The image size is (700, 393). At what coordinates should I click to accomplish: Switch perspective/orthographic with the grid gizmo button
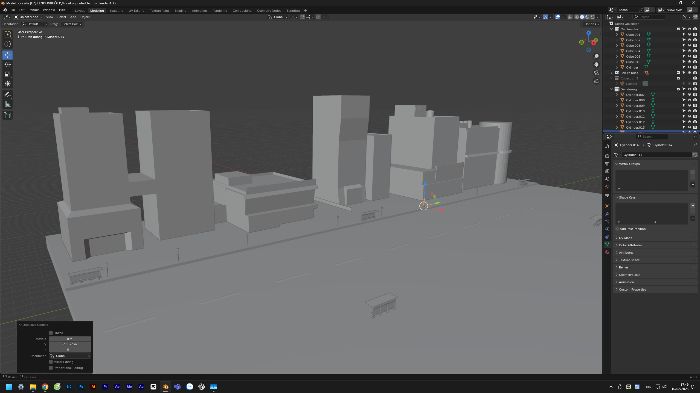(596, 81)
